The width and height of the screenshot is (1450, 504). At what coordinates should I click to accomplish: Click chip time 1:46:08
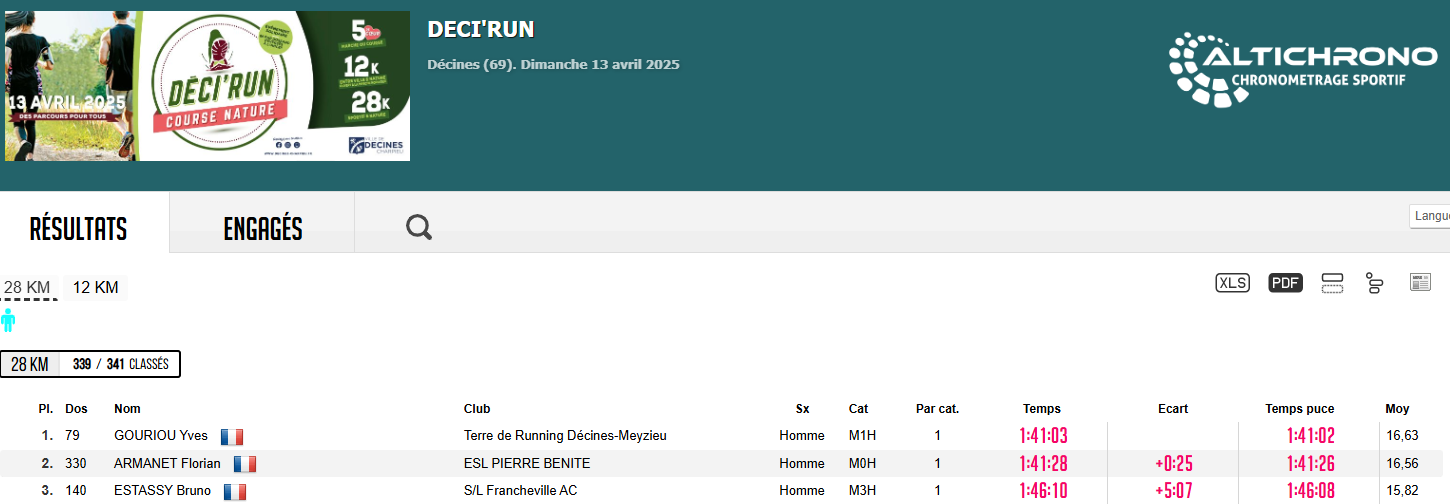pyautogui.click(x=1310, y=491)
